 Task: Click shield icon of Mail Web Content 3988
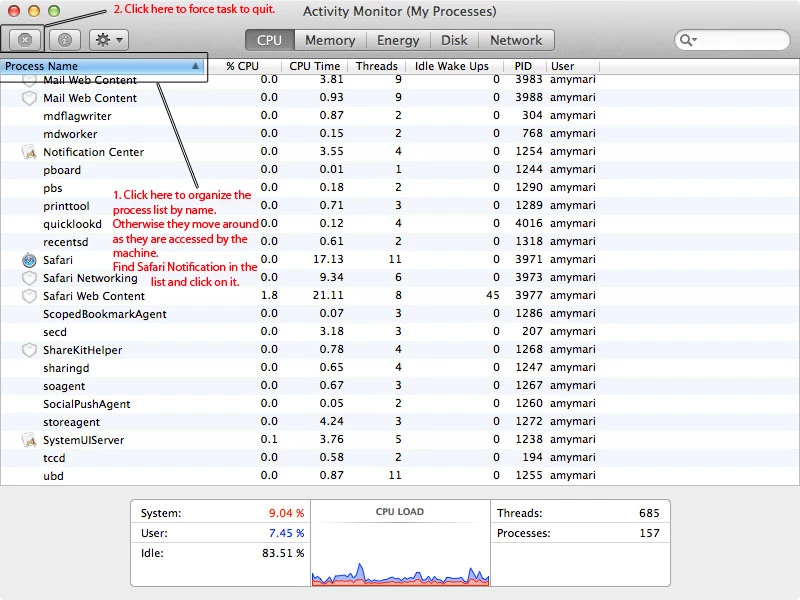pyautogui.click(x=30, y=98)
